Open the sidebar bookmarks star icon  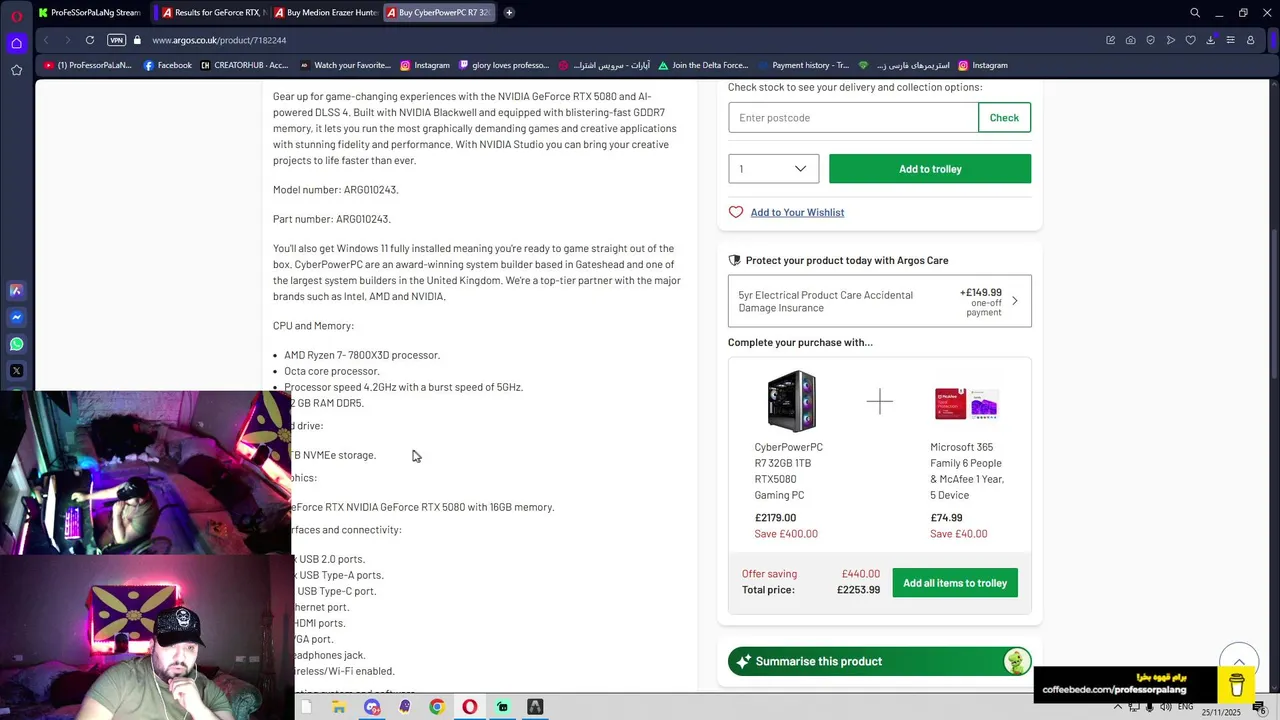[16, 70]
